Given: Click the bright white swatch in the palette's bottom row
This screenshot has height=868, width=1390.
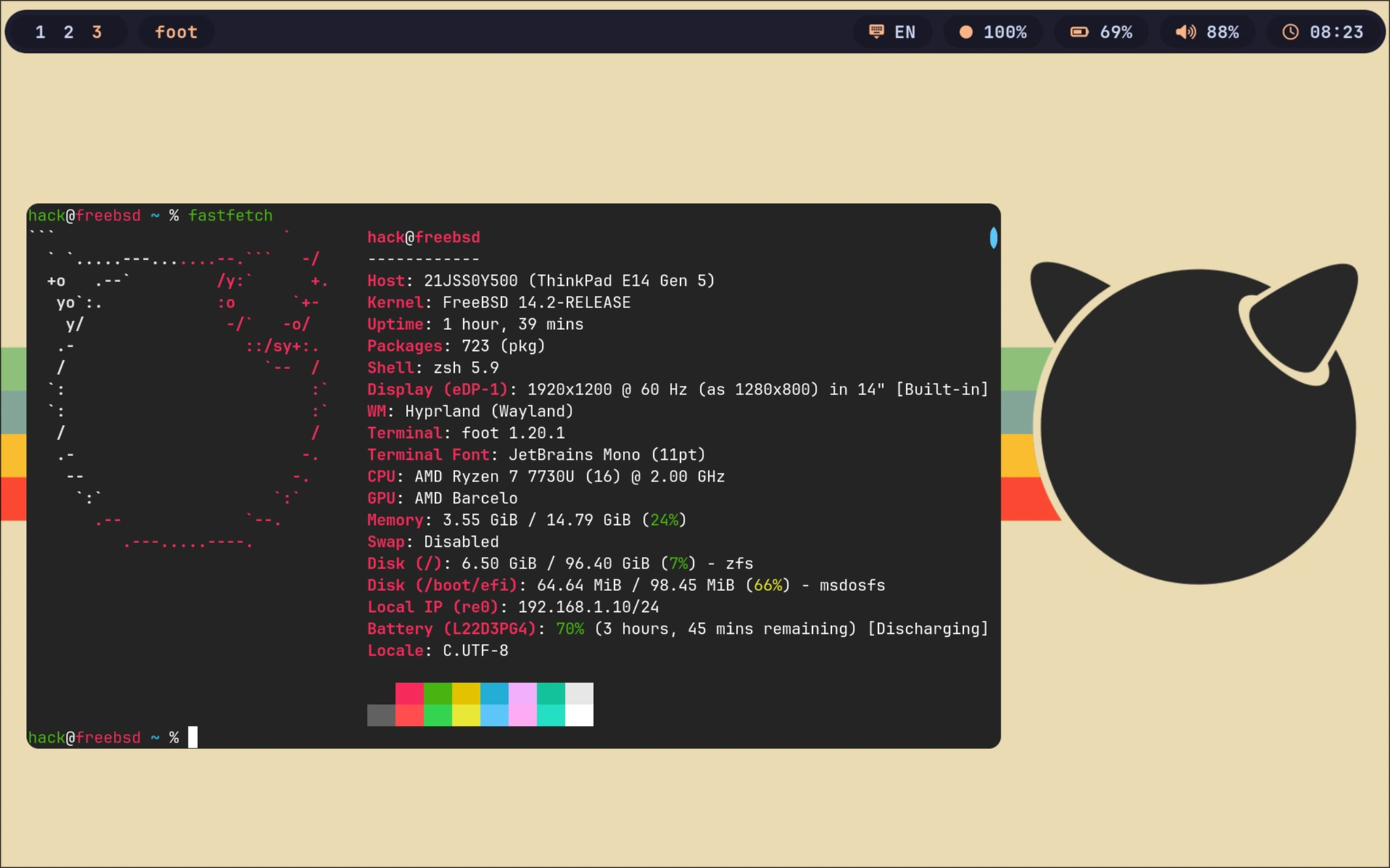Looking at the screenshot, I should pos(579,715).
